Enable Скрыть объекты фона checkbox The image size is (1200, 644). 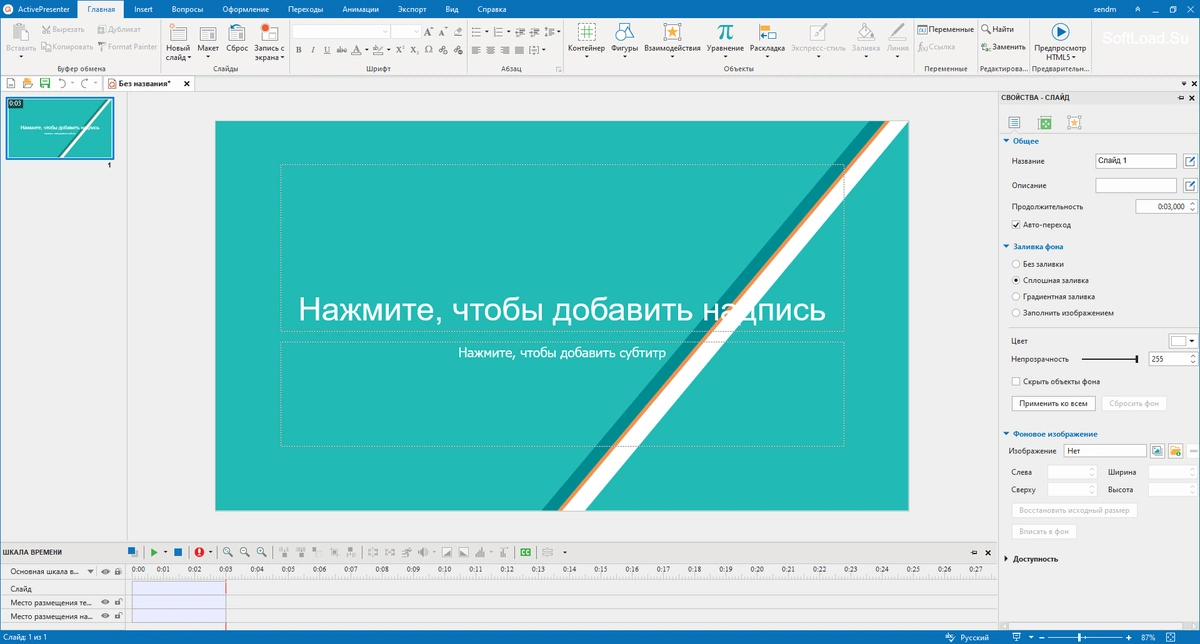[1016, 382]
